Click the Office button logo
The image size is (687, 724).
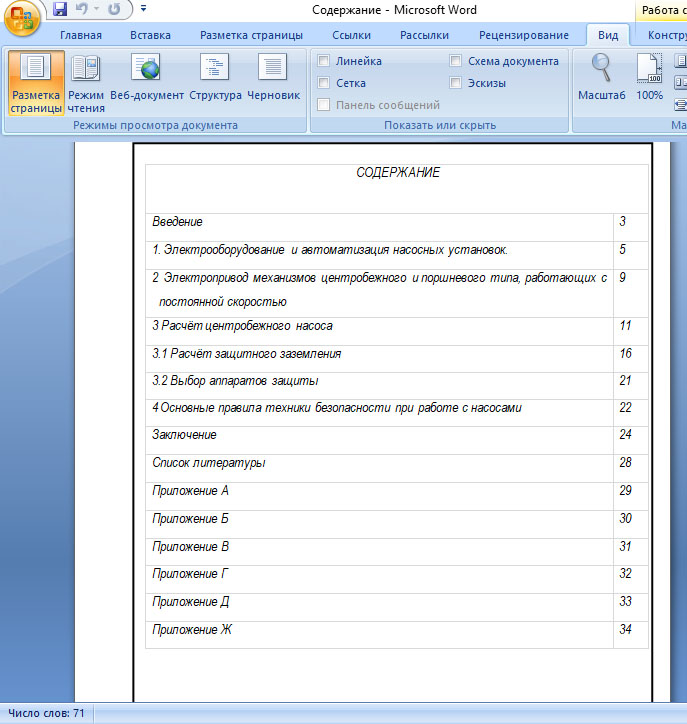pos(21,17)
